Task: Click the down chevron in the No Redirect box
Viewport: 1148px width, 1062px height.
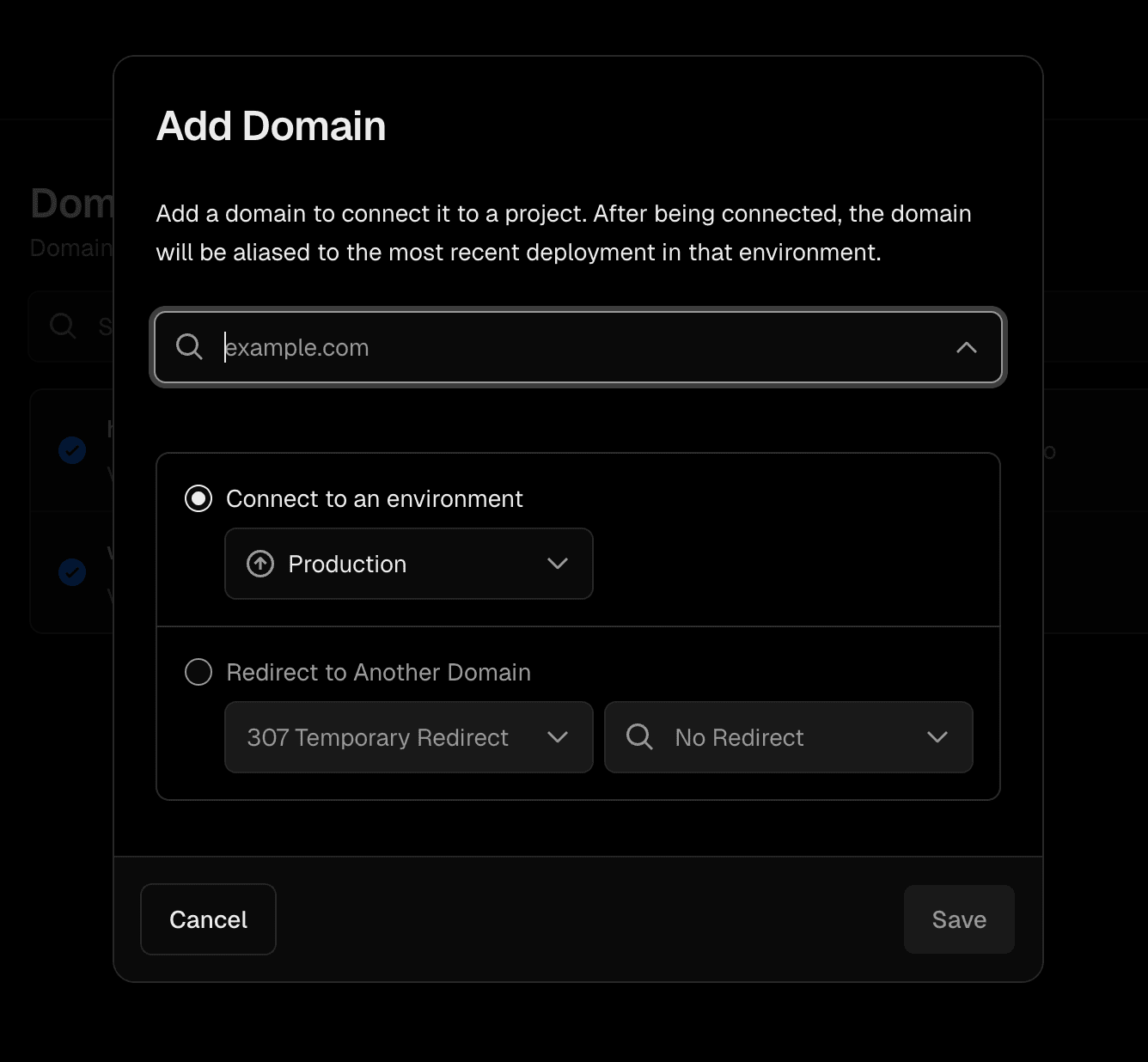Action: pyautogui.click(x=937, y=737)
